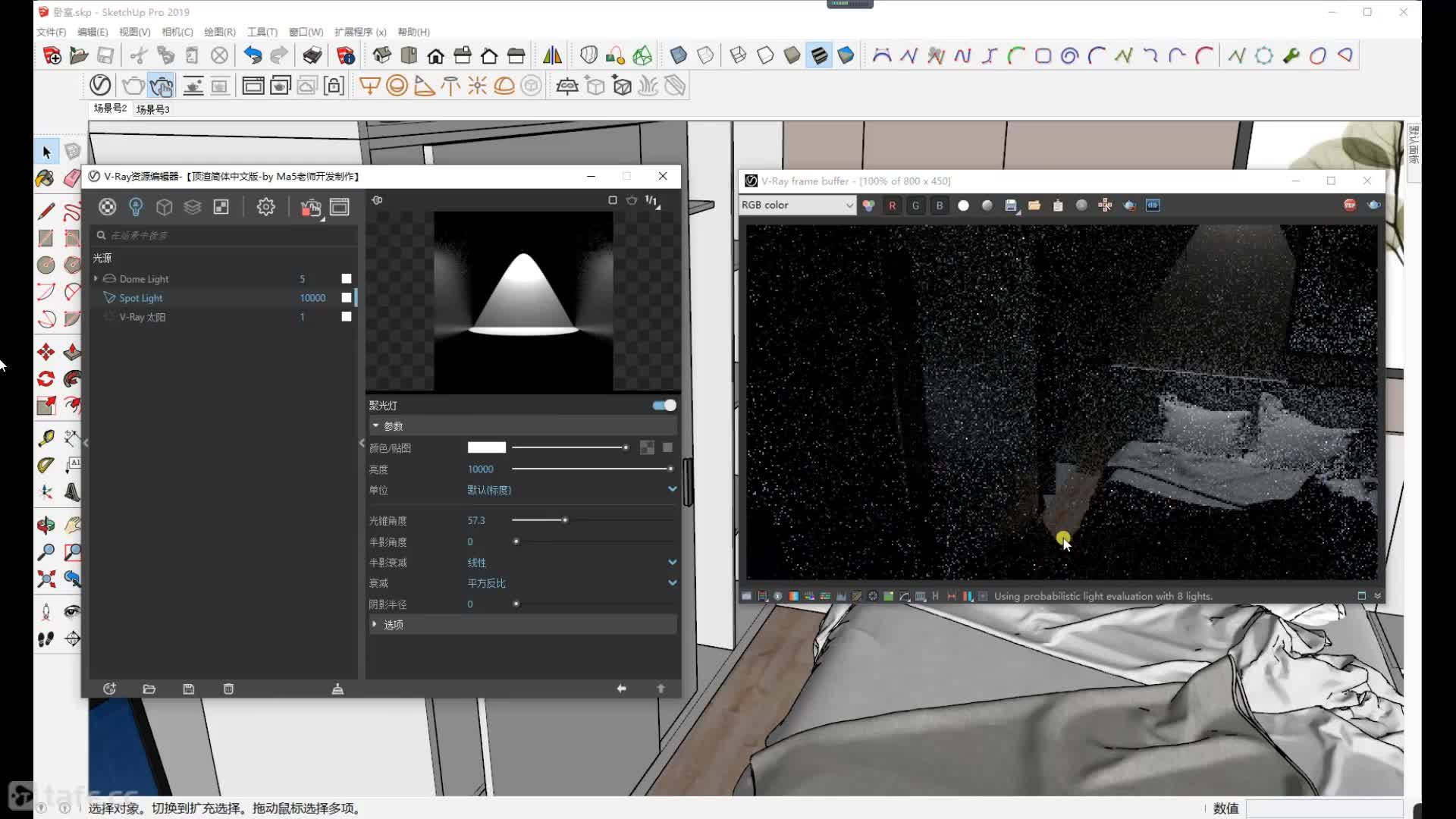Image resolution: width=1456 pixels, height=819 pixels.
Task: Open 衰减 dropdown 平方反比
Action: [x=572, y=583]
